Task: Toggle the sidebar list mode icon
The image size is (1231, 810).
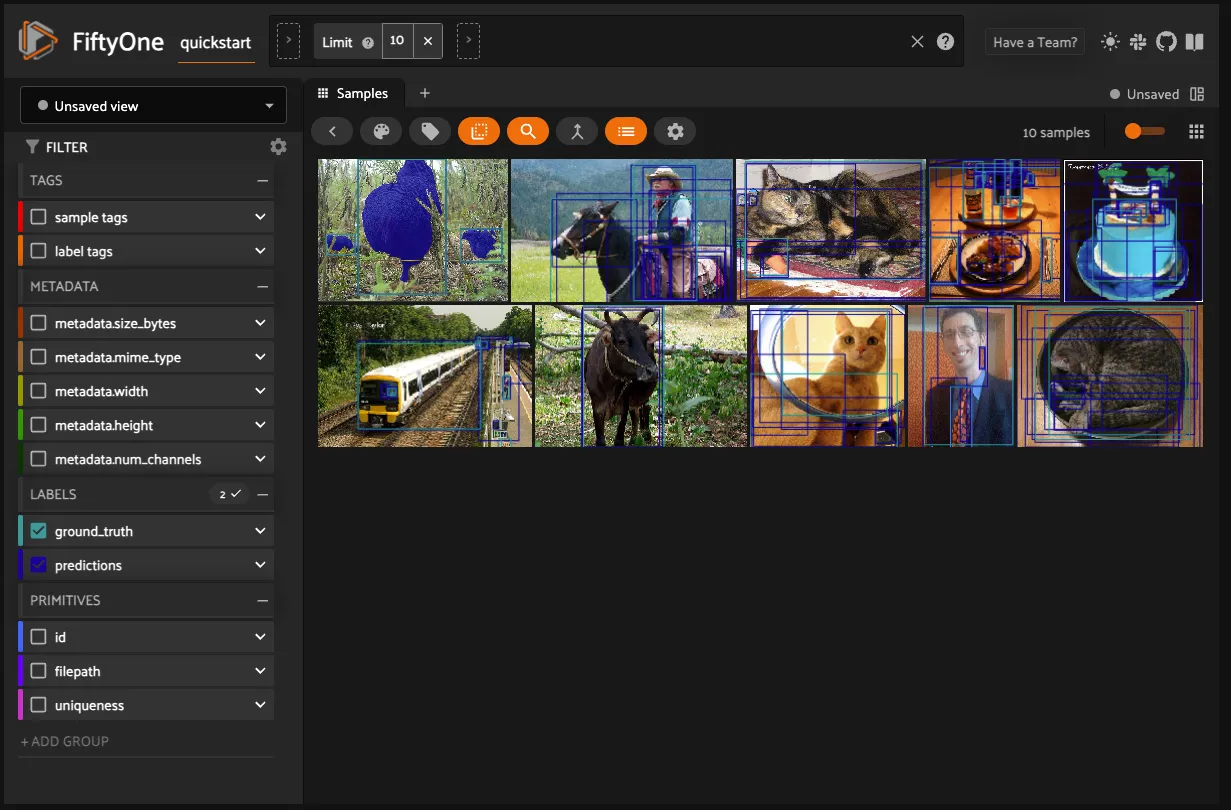Action: [626, 131]
